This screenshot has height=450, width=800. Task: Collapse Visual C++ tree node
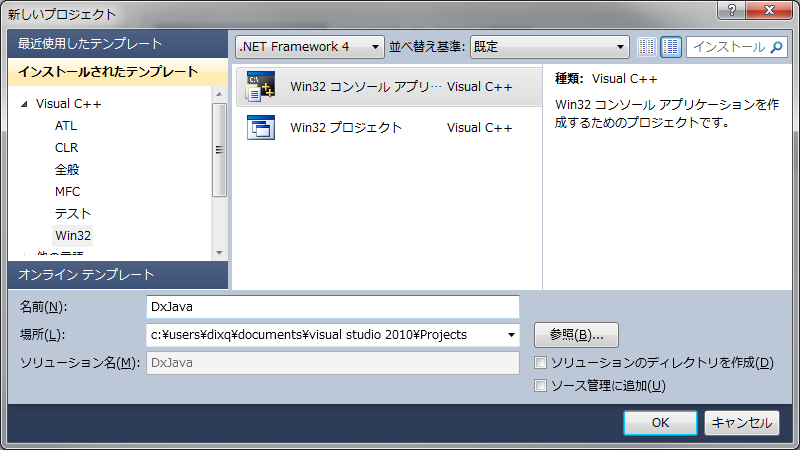[24, 104]
